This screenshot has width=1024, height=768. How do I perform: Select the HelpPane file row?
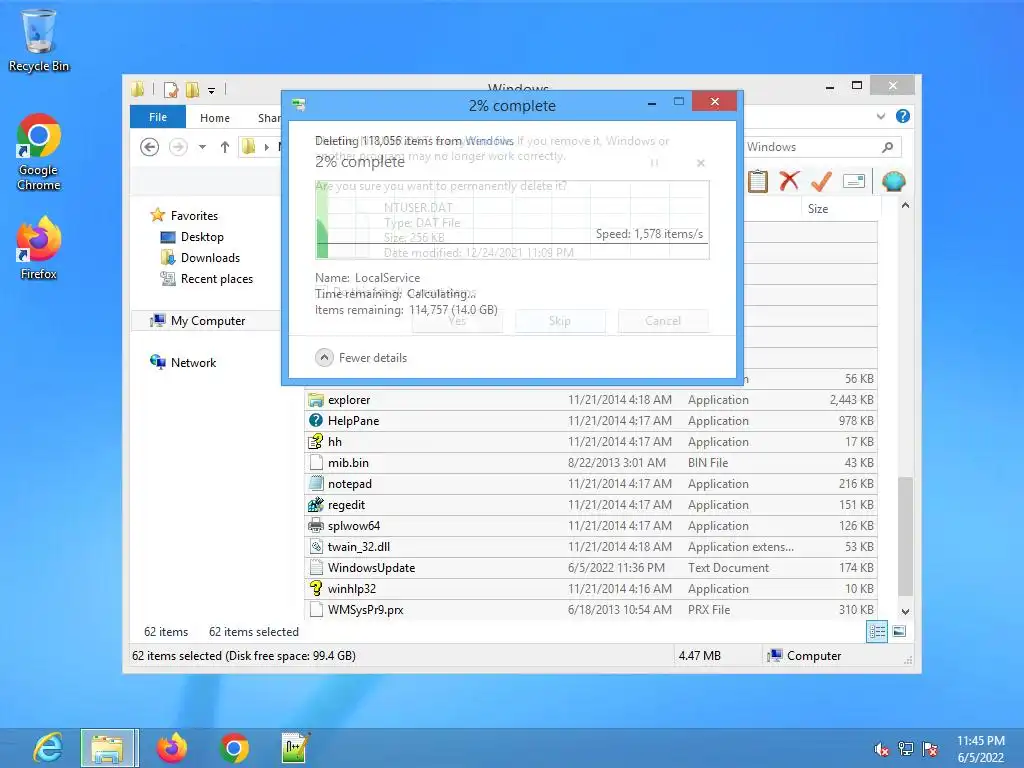click(591, 421)
